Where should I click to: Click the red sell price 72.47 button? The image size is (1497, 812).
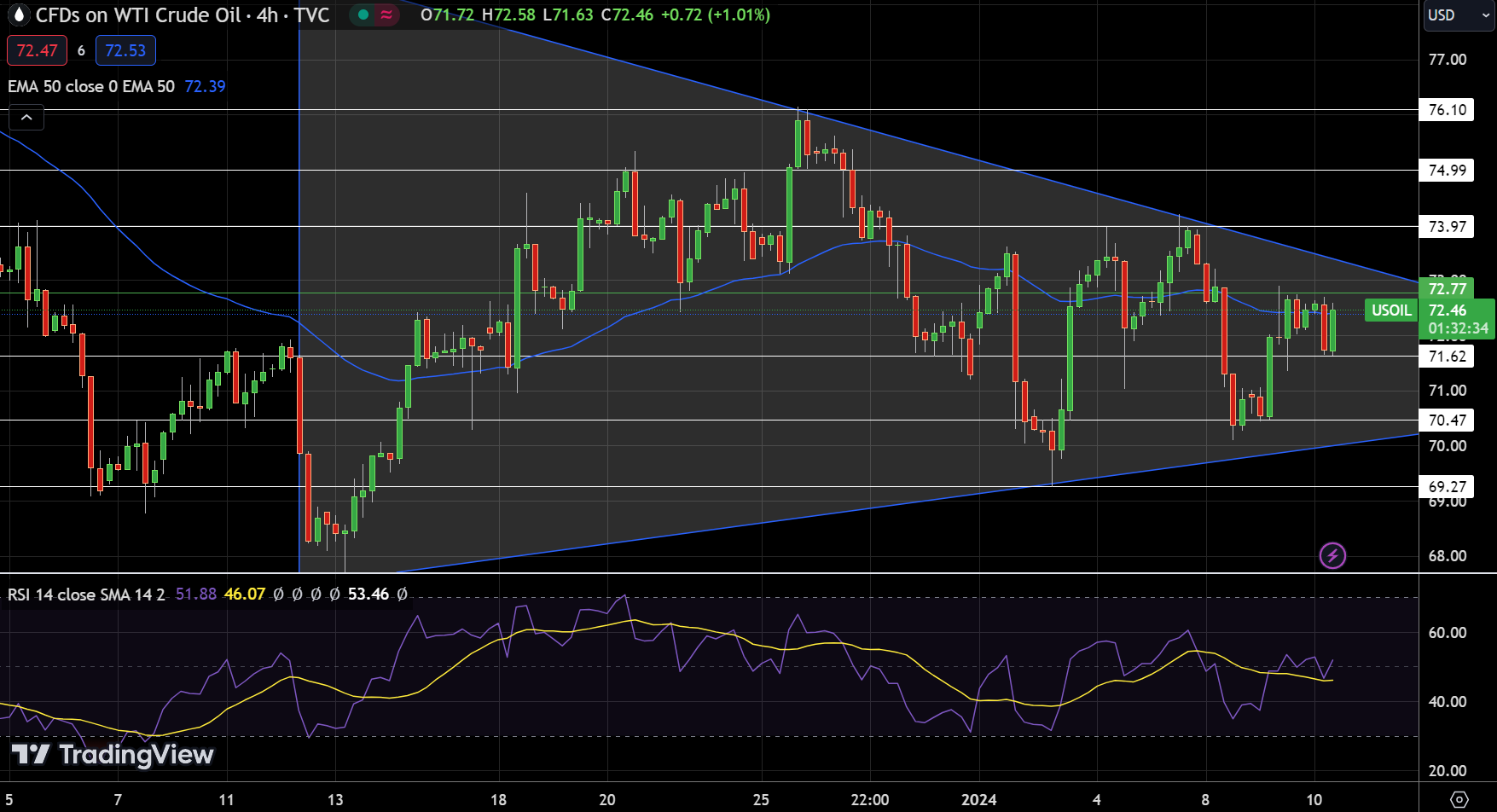37,50
